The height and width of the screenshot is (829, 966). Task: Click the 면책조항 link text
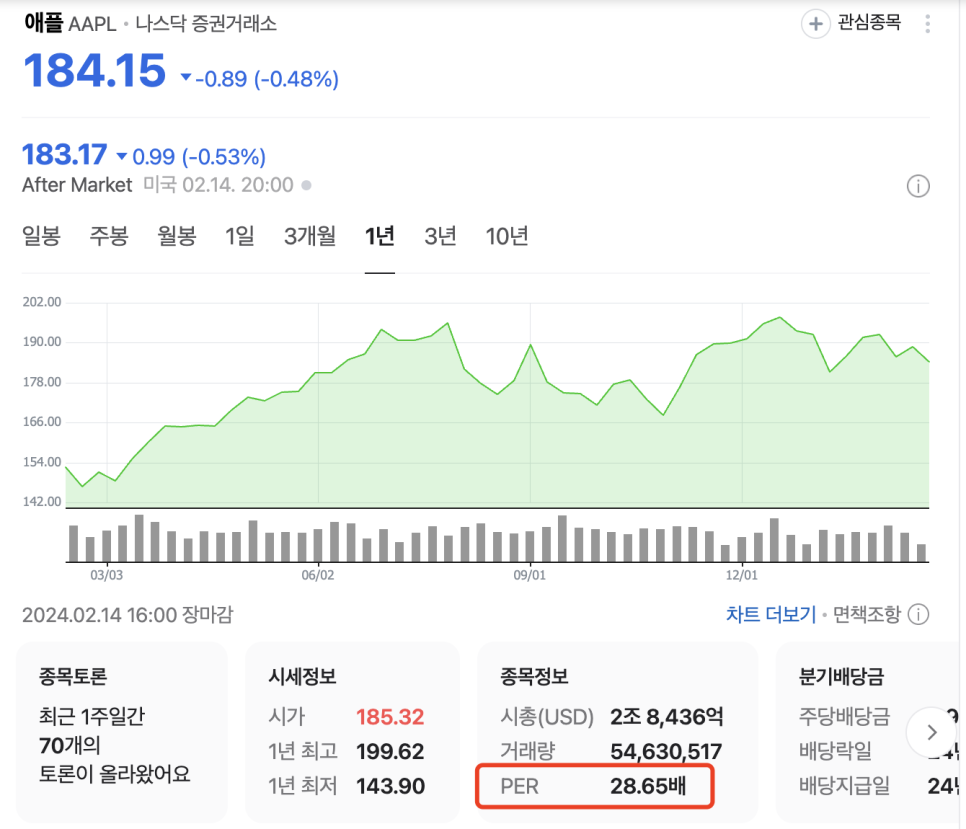coord(867,615)
